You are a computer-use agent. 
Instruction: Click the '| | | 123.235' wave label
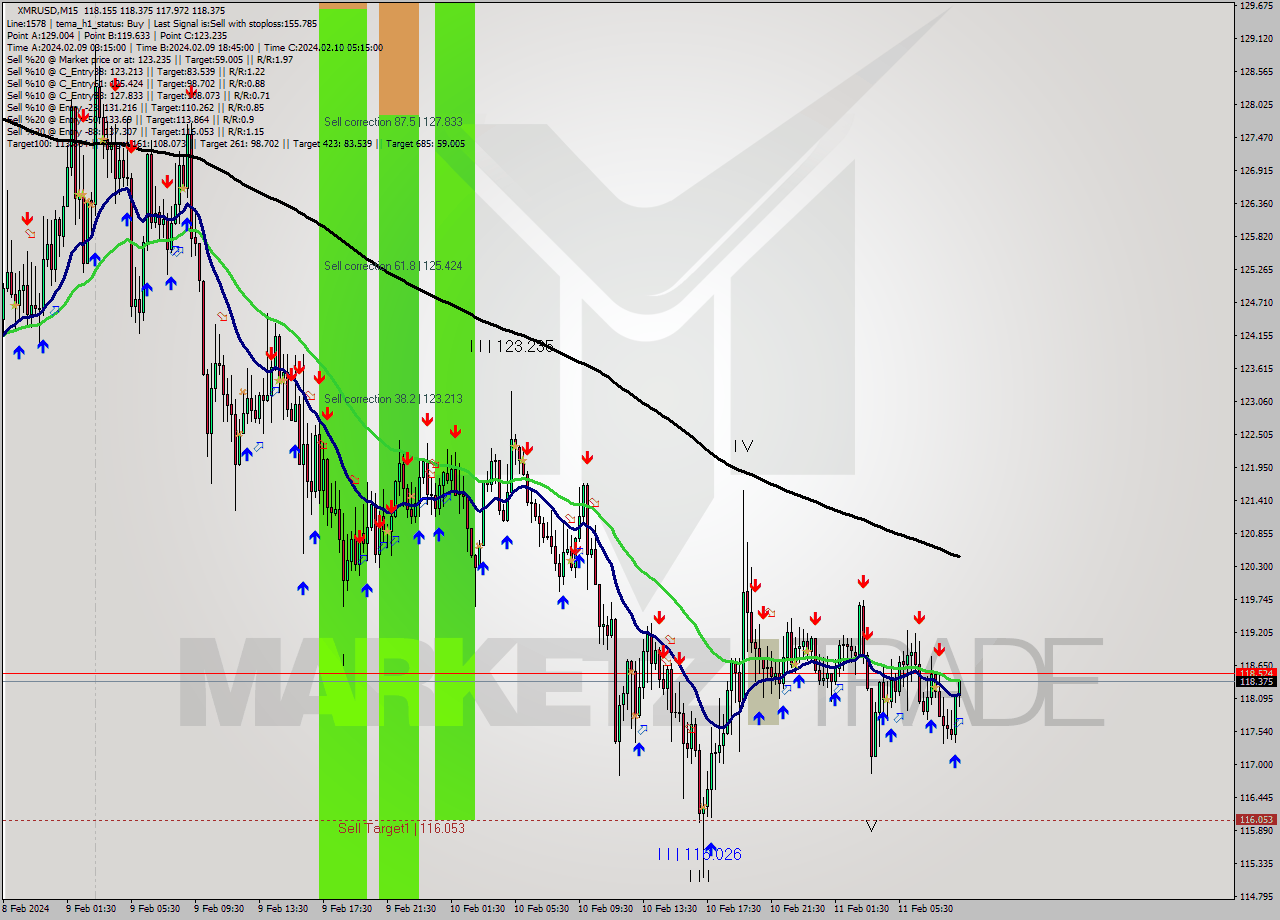(x=512, y=346)
